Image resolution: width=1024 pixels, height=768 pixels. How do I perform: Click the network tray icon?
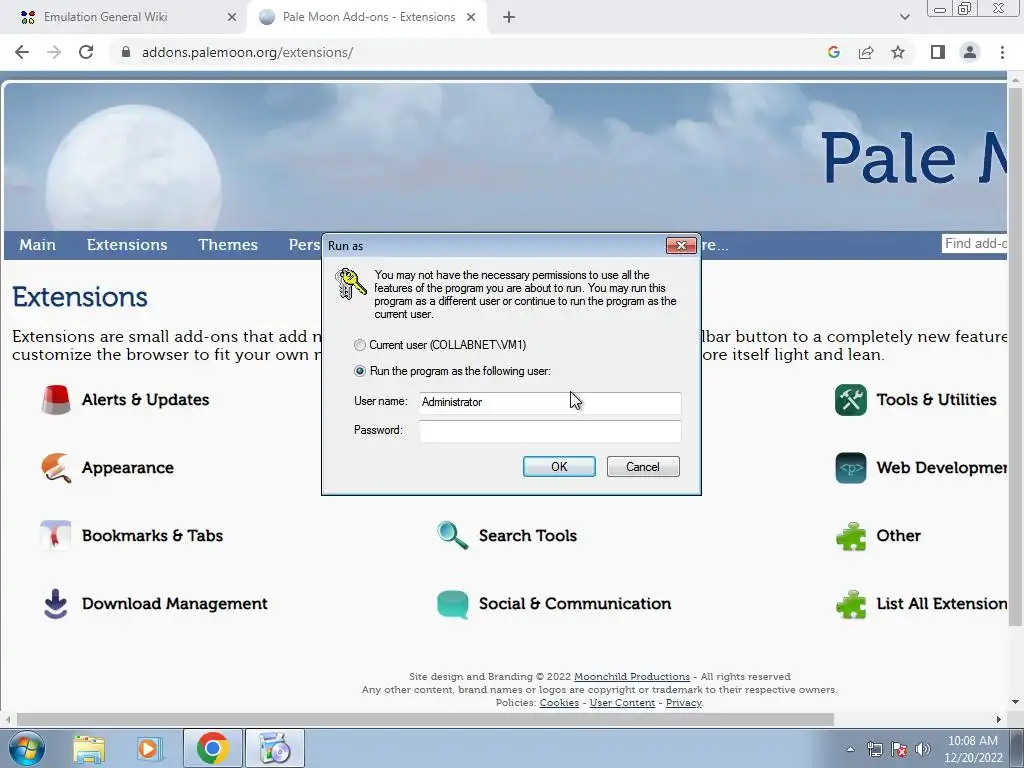pos(874,749)
